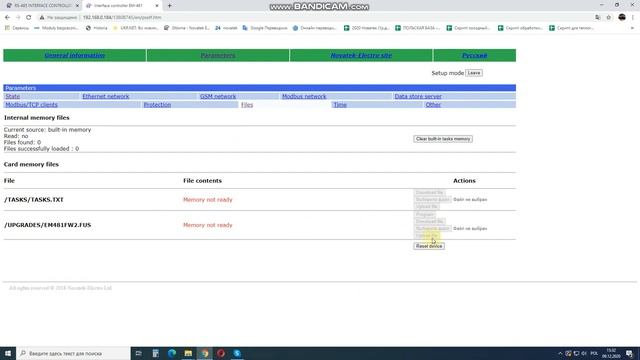Open the Time tab
This screenshot has width=640, height=360.
click(340, 105)
